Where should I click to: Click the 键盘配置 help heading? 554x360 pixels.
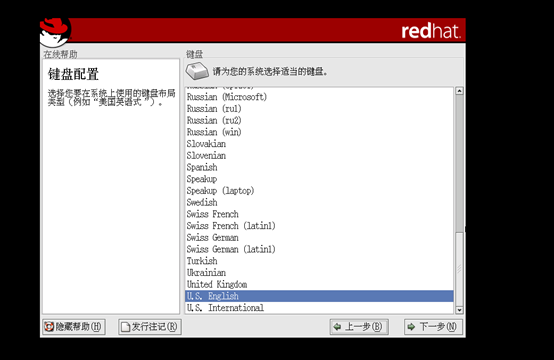[x=73, y=74]
